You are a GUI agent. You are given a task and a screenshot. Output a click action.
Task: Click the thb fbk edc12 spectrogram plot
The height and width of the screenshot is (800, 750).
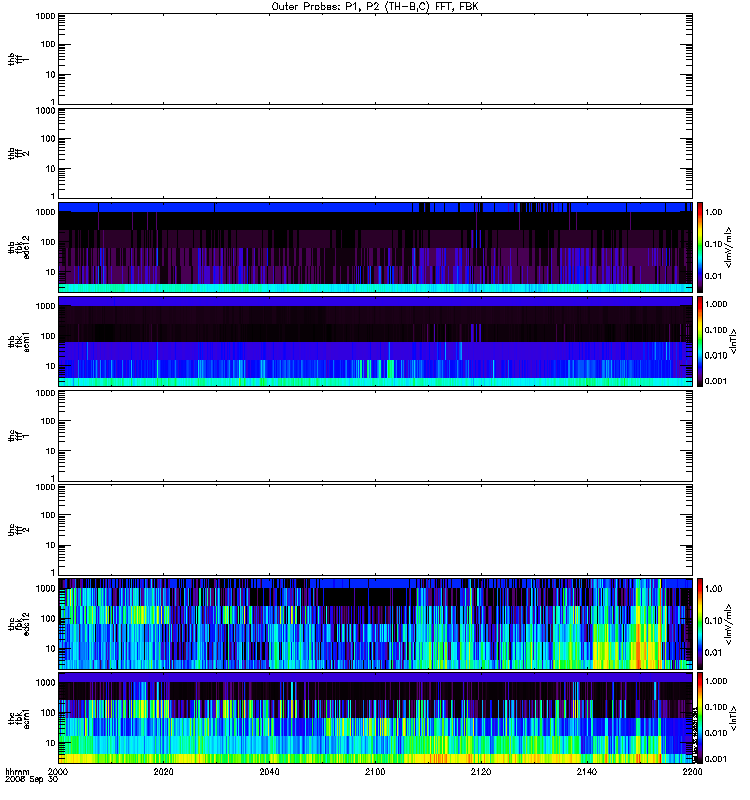click(x=375, y=247)
